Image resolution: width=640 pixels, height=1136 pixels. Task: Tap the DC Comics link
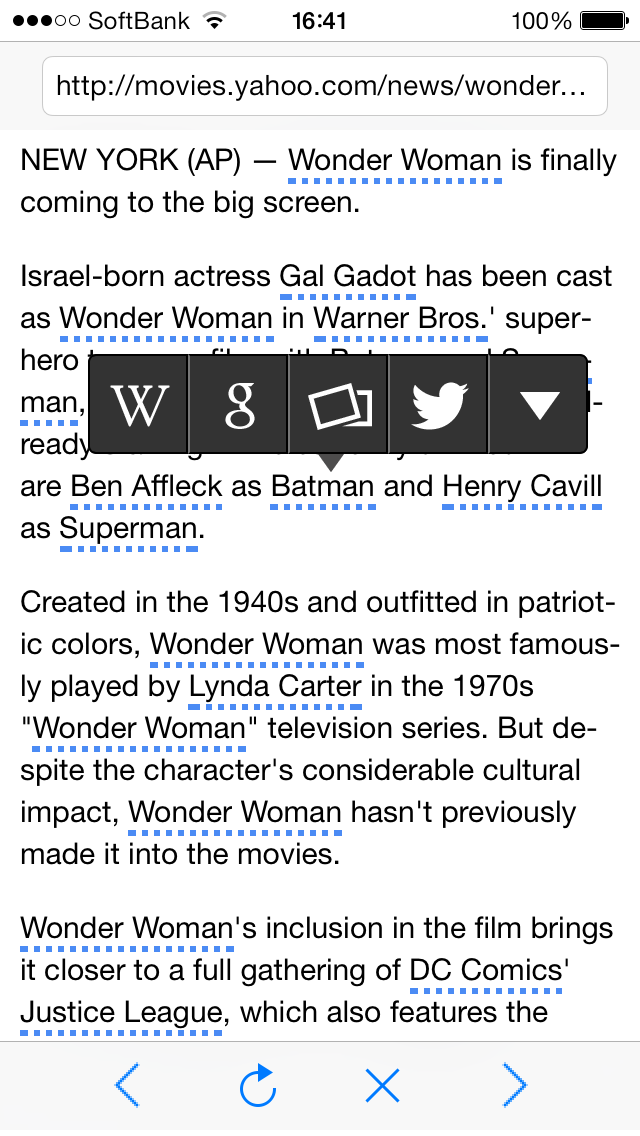click(485, 971)
